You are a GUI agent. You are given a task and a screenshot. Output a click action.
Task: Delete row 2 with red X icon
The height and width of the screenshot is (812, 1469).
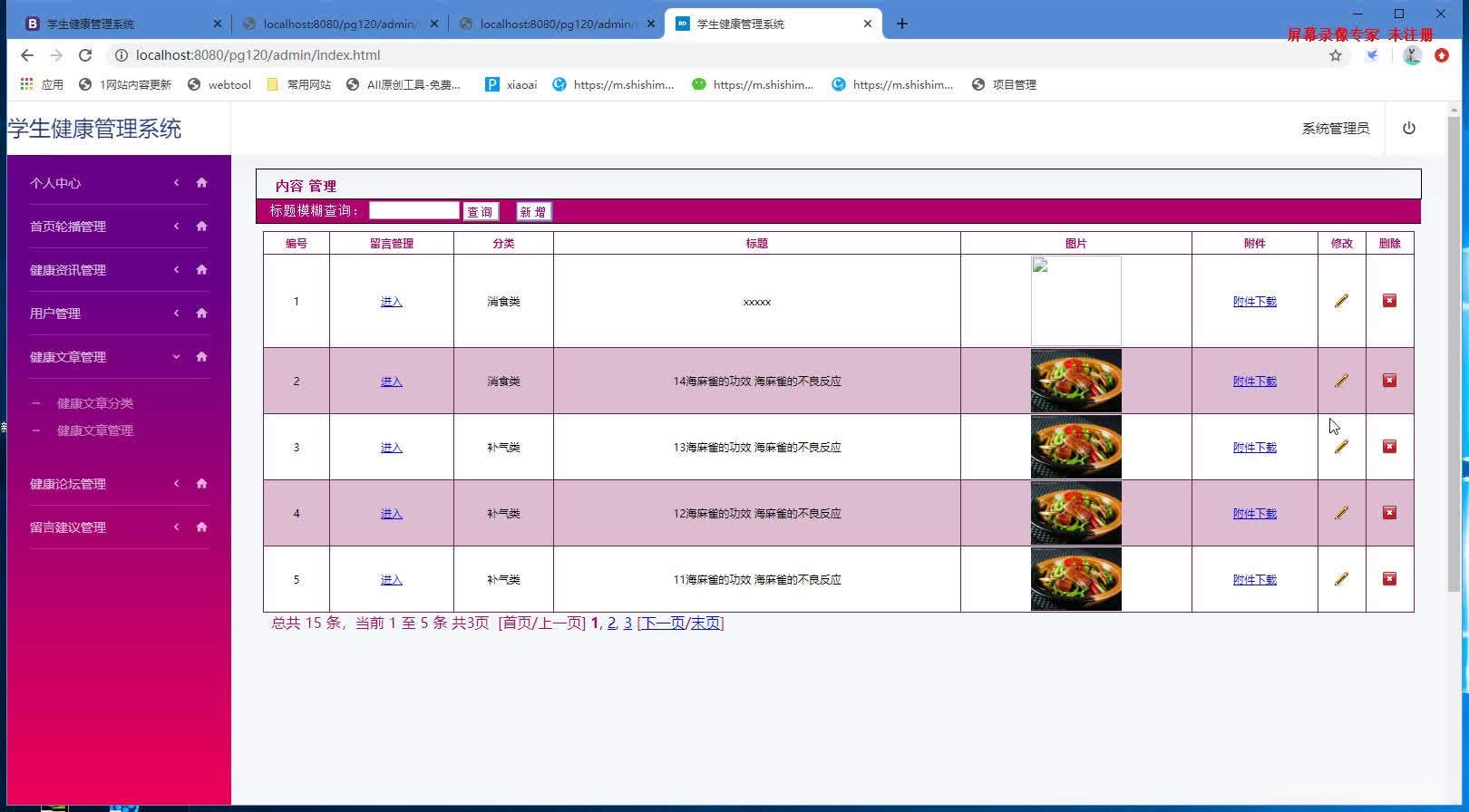click(x=1389, y=380)
